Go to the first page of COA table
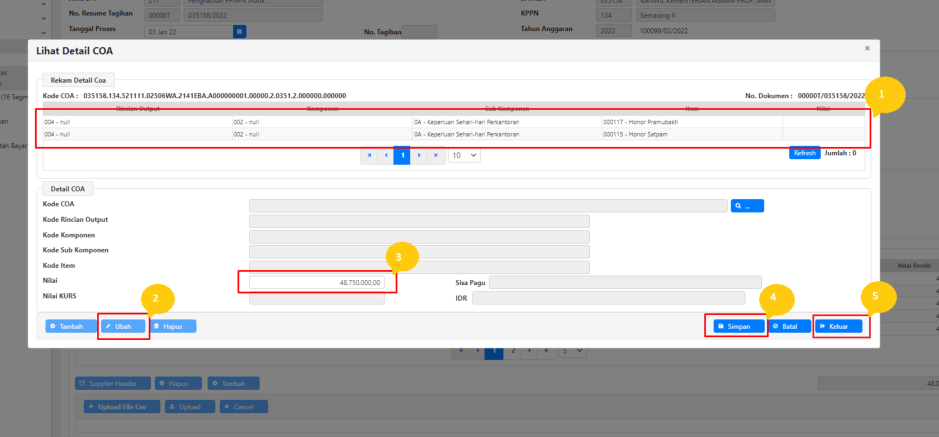The width and height of the screenshot is (939, 437). coord(370,155)
